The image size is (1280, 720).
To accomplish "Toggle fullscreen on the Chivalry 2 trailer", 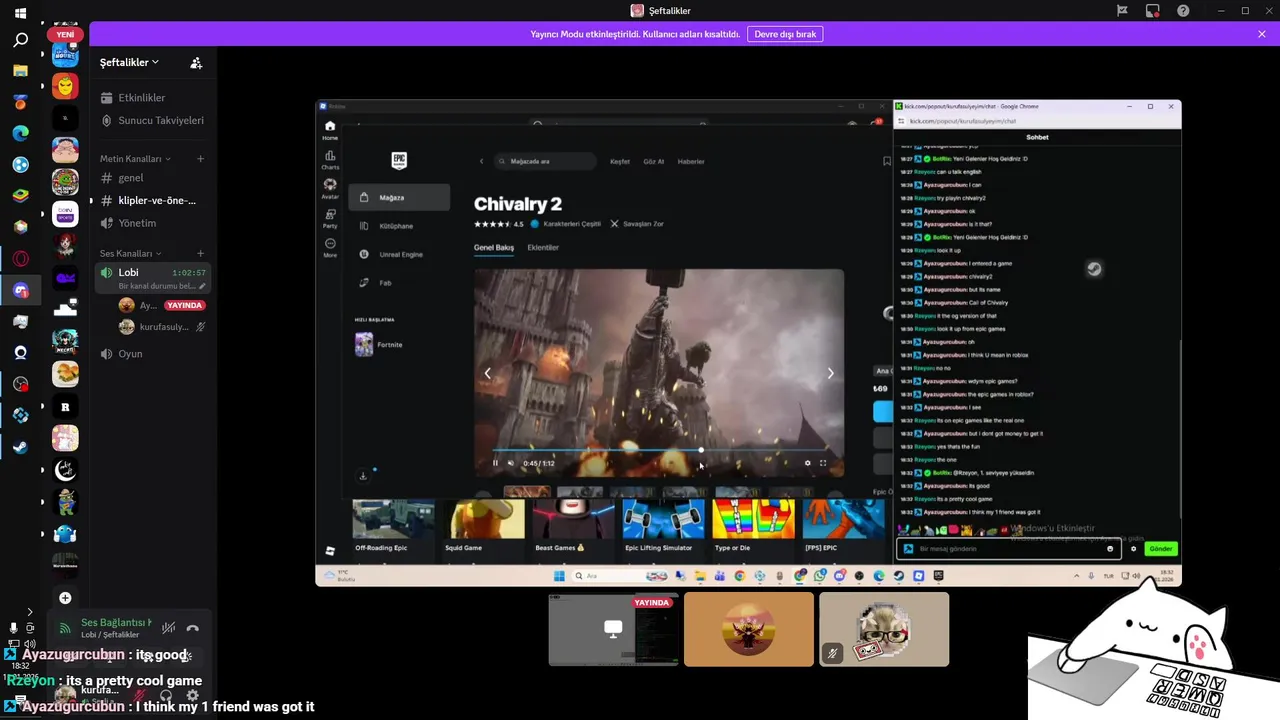I will [x=823, y=463].
